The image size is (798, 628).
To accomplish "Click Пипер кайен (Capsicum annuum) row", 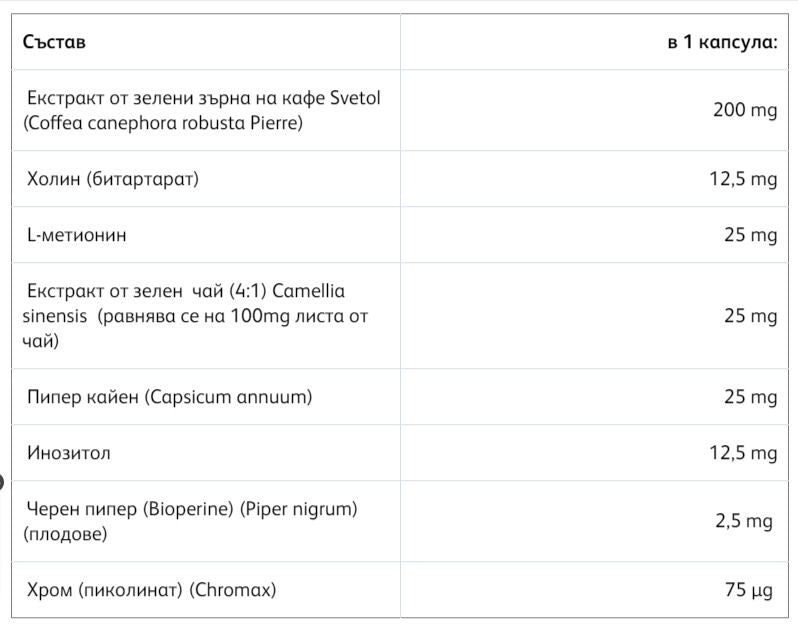I will 400,396.
